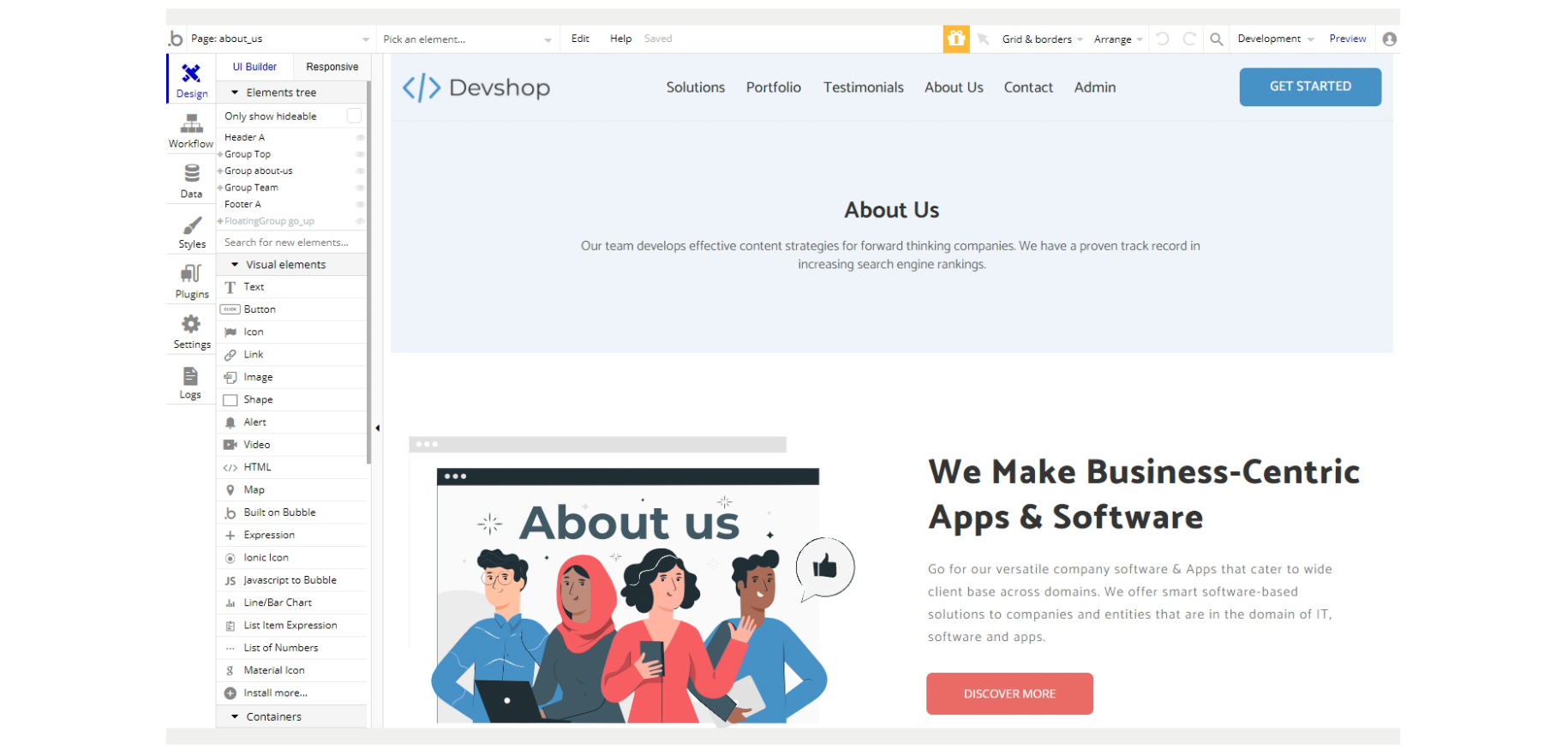Image resolution: width=1568 pixels, height=749 pixels.
Task: Click the Portfolio nav link on canvas
Action: point(774,87)
